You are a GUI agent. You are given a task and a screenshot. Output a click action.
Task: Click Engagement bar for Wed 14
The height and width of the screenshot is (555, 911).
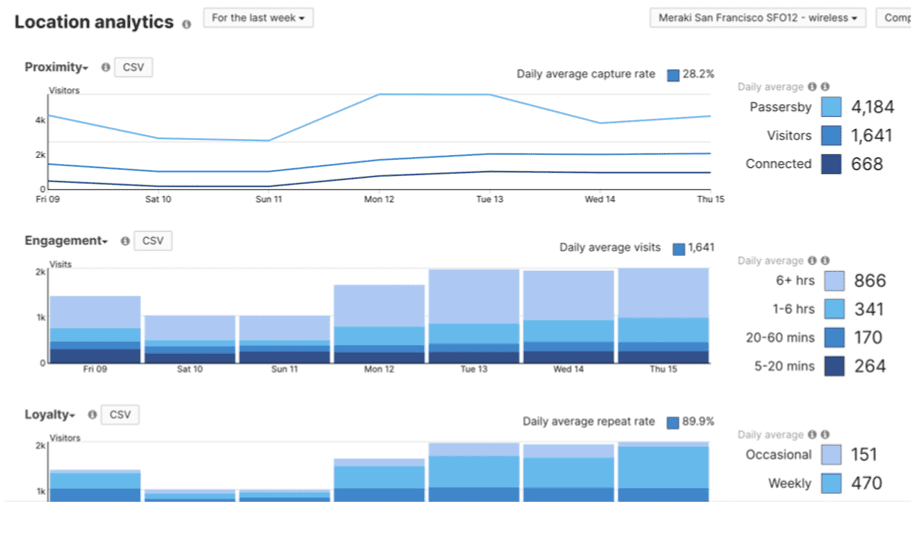(x=569, y=317)
